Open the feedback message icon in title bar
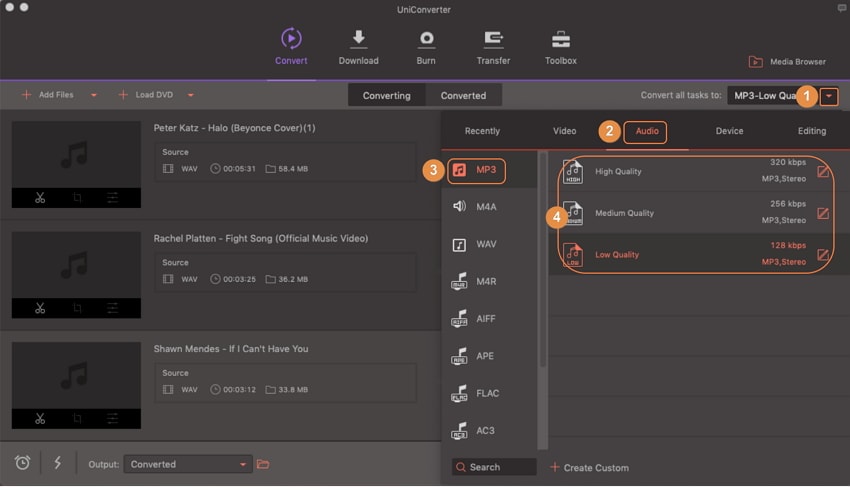 (841, 8)
